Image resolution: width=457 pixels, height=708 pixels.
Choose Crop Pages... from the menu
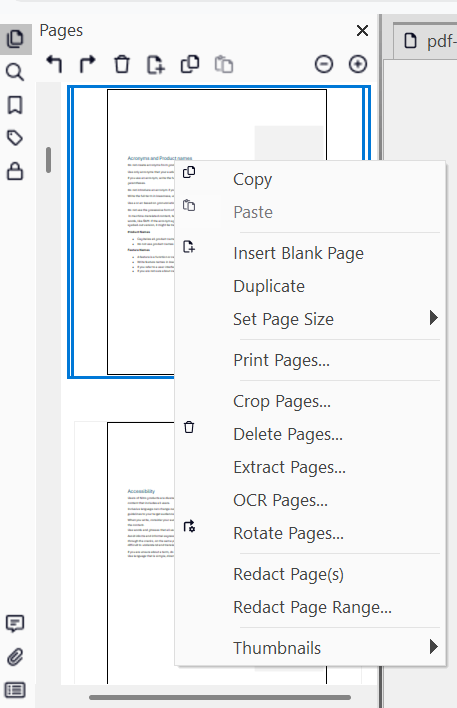coord(310,401)
